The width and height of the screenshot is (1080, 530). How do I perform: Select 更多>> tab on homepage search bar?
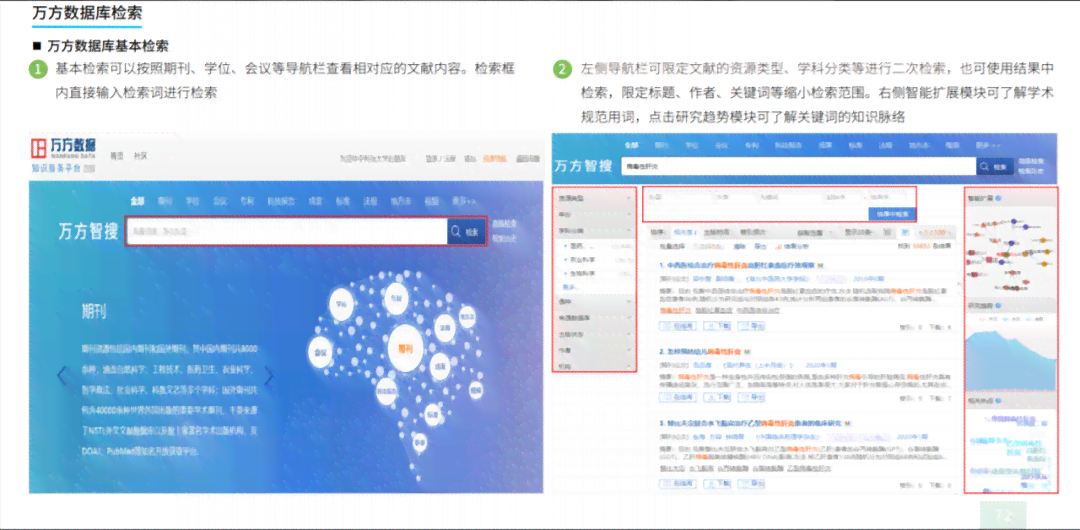(x=464, y=201)
